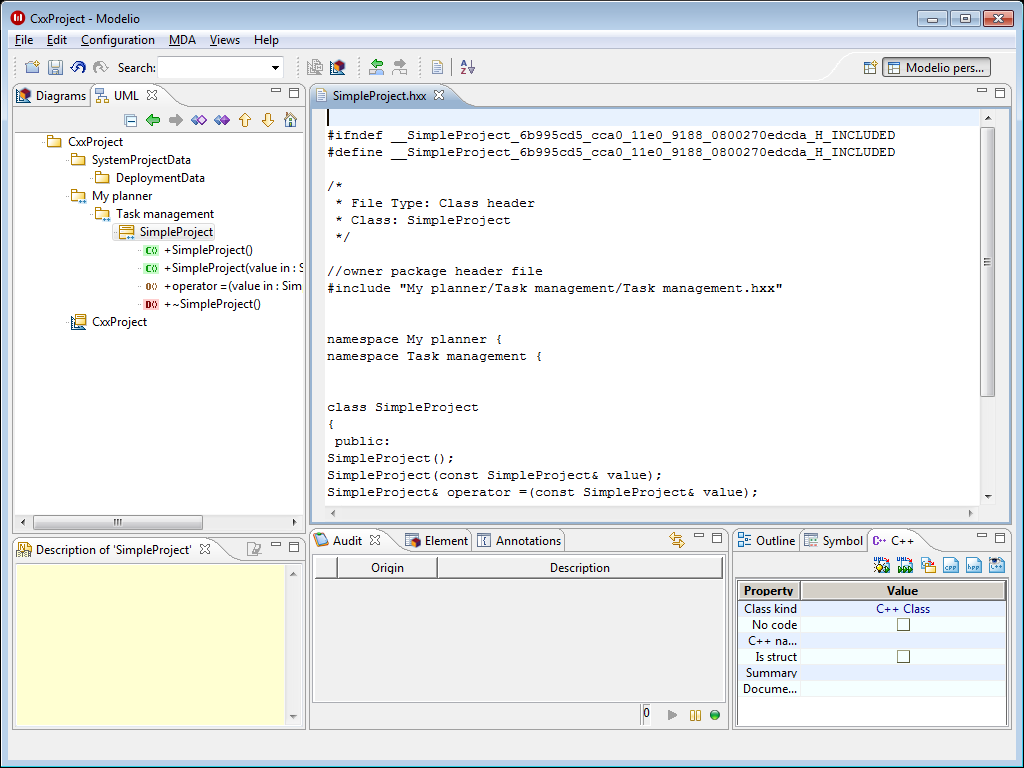
Task: Close the SimpleProject.hxx editor tab
Action: (x=439, y=95)
